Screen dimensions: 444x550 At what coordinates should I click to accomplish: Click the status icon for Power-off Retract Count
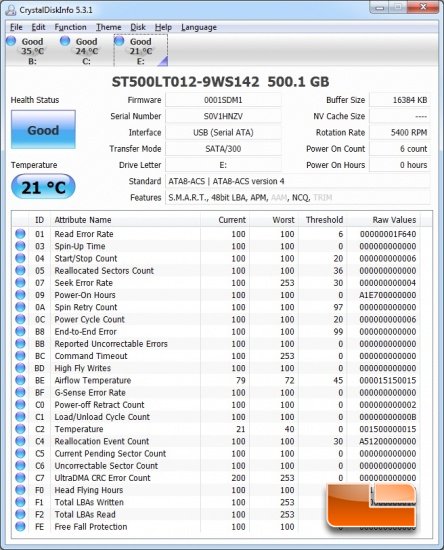(20, 404)
